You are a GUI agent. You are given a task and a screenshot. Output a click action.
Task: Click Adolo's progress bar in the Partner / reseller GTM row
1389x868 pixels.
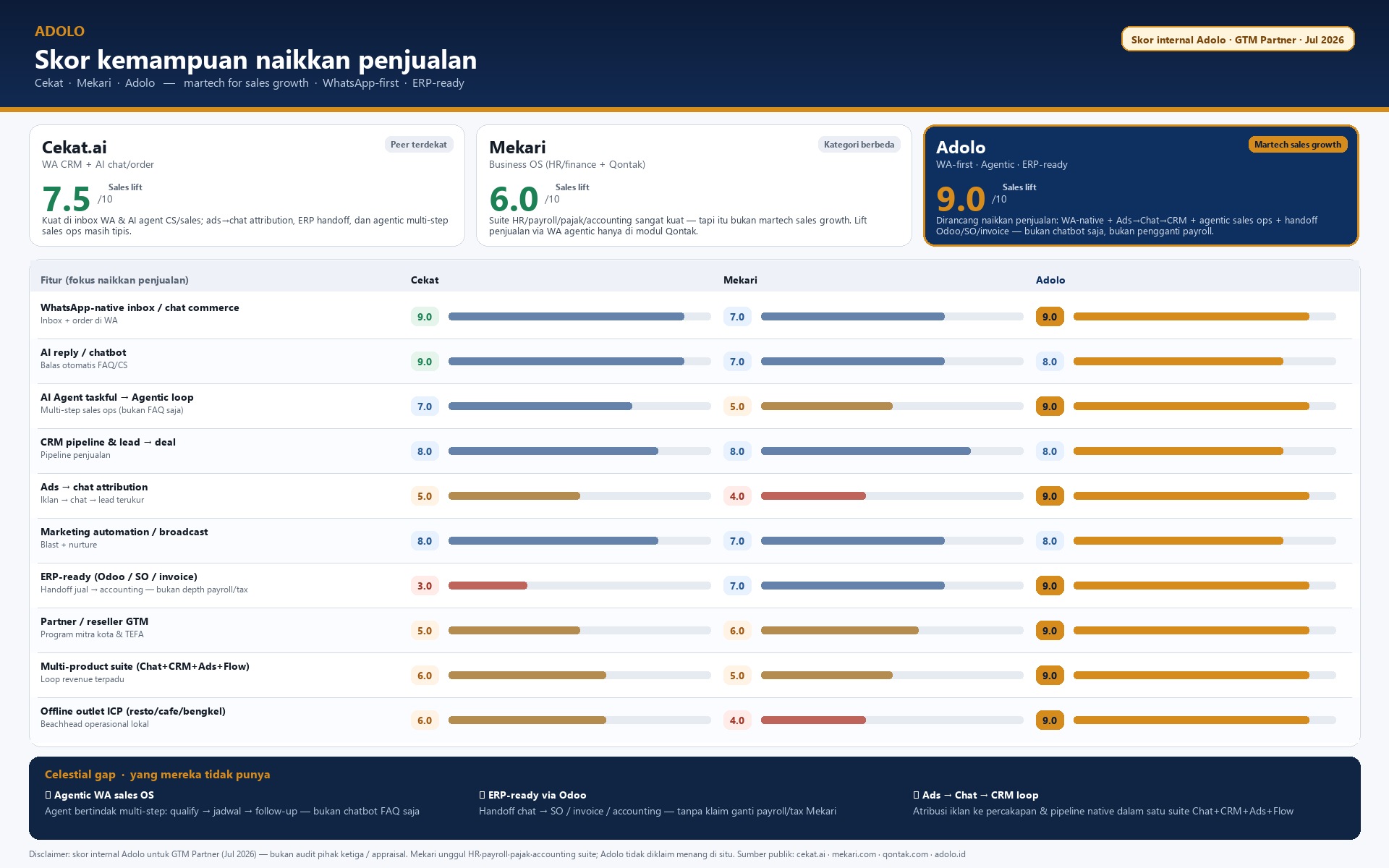click(x=1205, y=630)
